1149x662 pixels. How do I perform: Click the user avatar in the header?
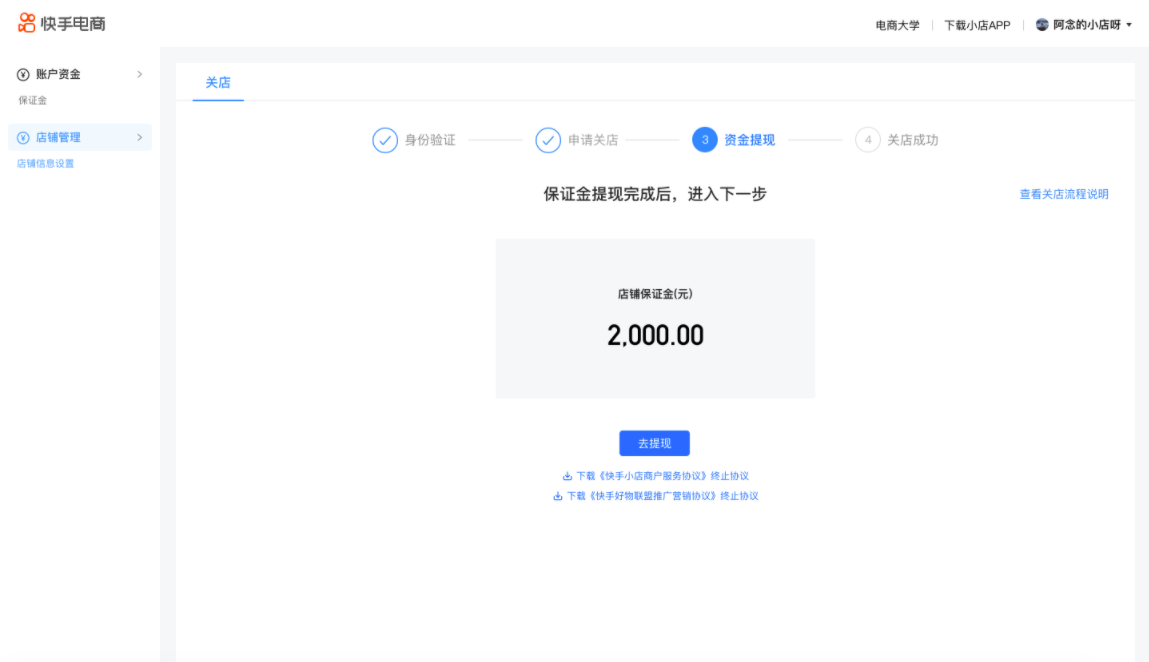pyautogui.click(x=1042, y=24)
